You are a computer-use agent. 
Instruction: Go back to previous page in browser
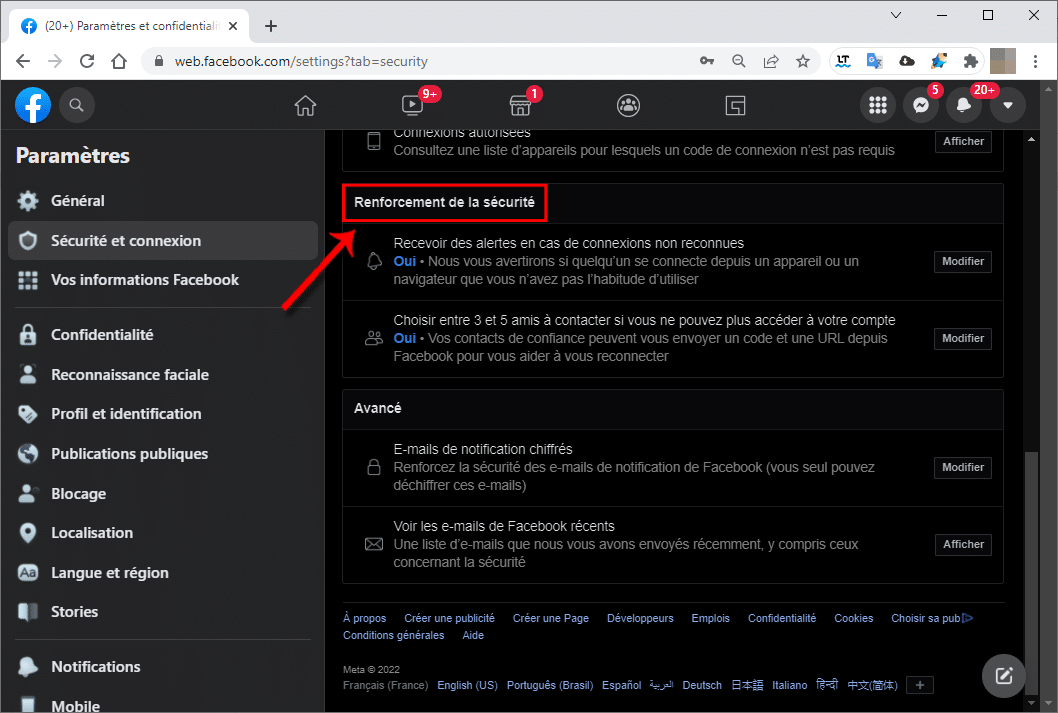tap(23, 61)
